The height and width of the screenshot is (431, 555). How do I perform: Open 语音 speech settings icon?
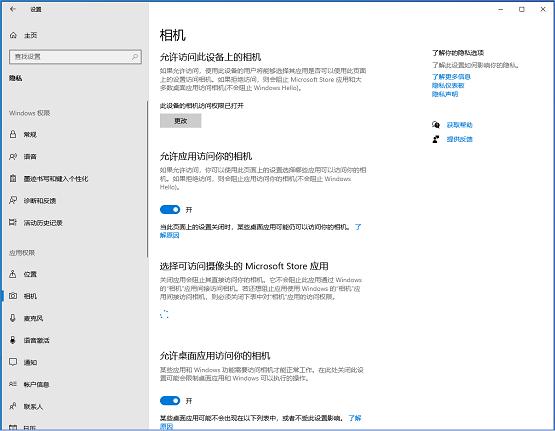point(13,156)
